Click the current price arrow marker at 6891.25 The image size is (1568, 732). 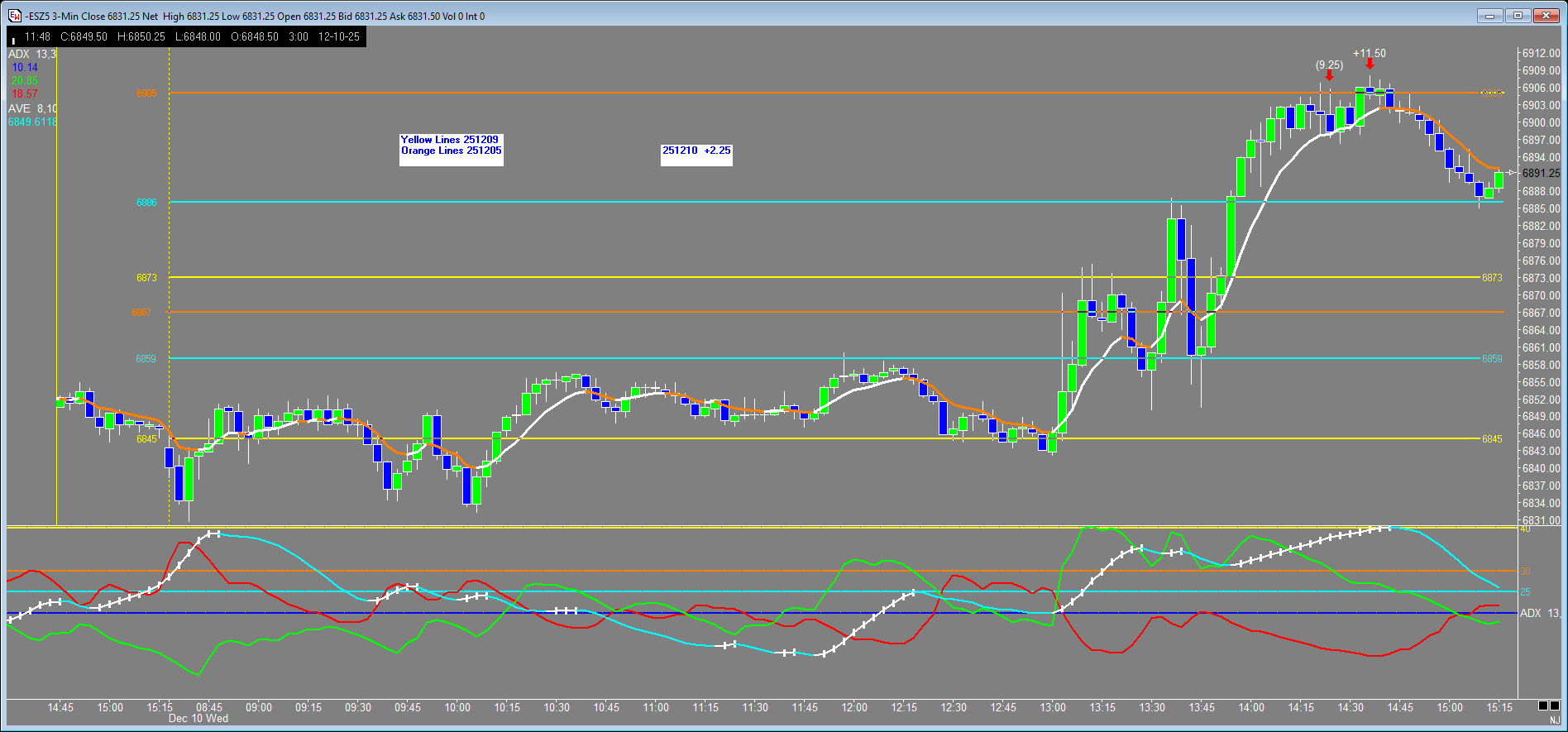(1511, 173)
